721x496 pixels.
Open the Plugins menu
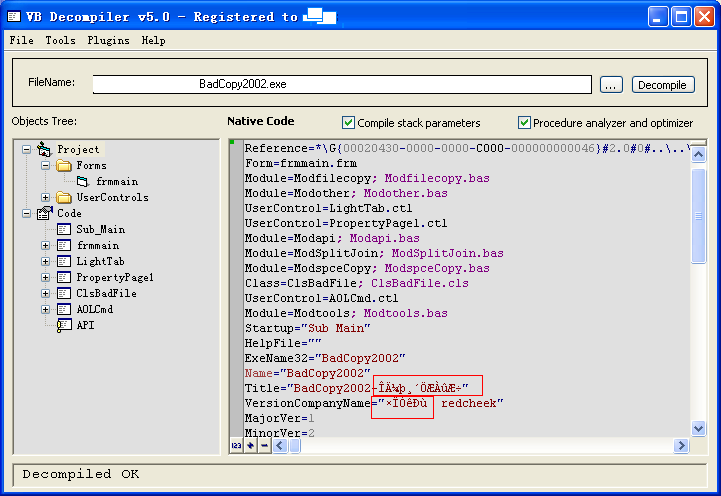[109, 40]
